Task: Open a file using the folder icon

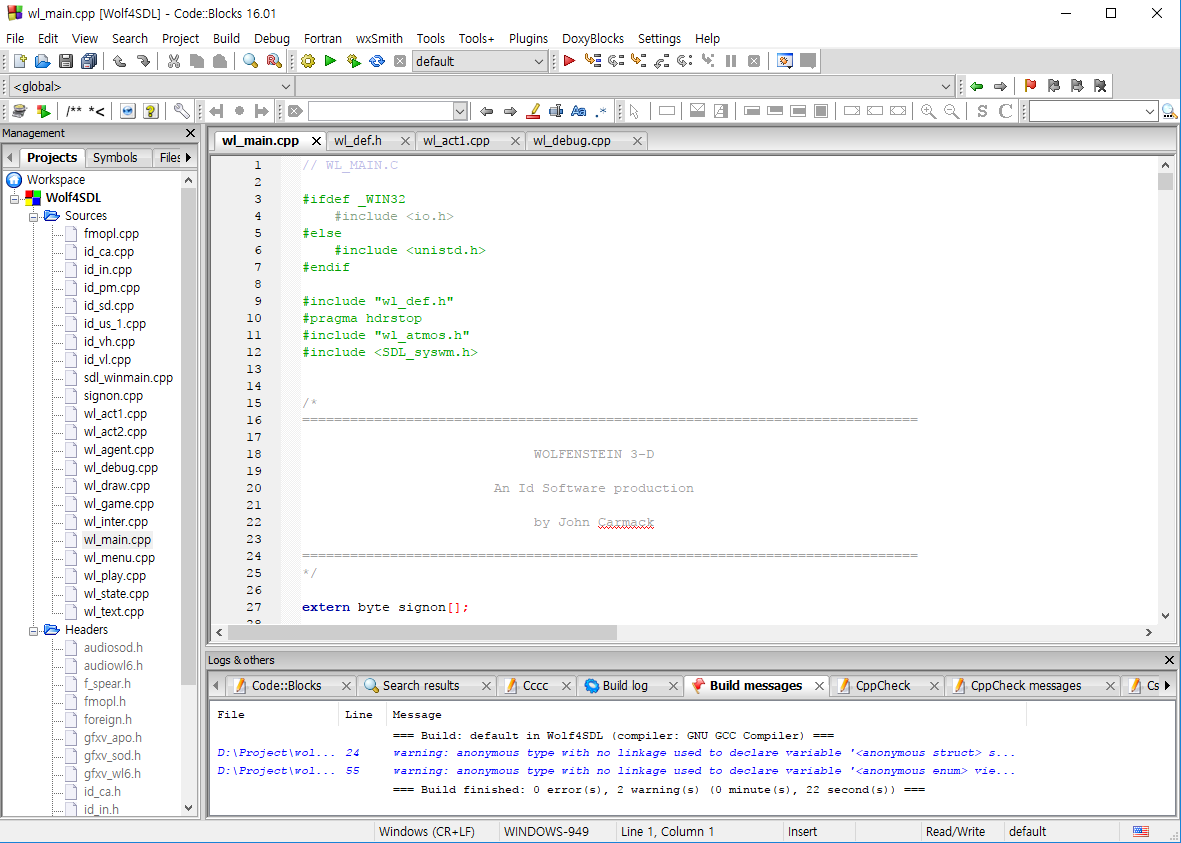Action: tap(43, 62)
